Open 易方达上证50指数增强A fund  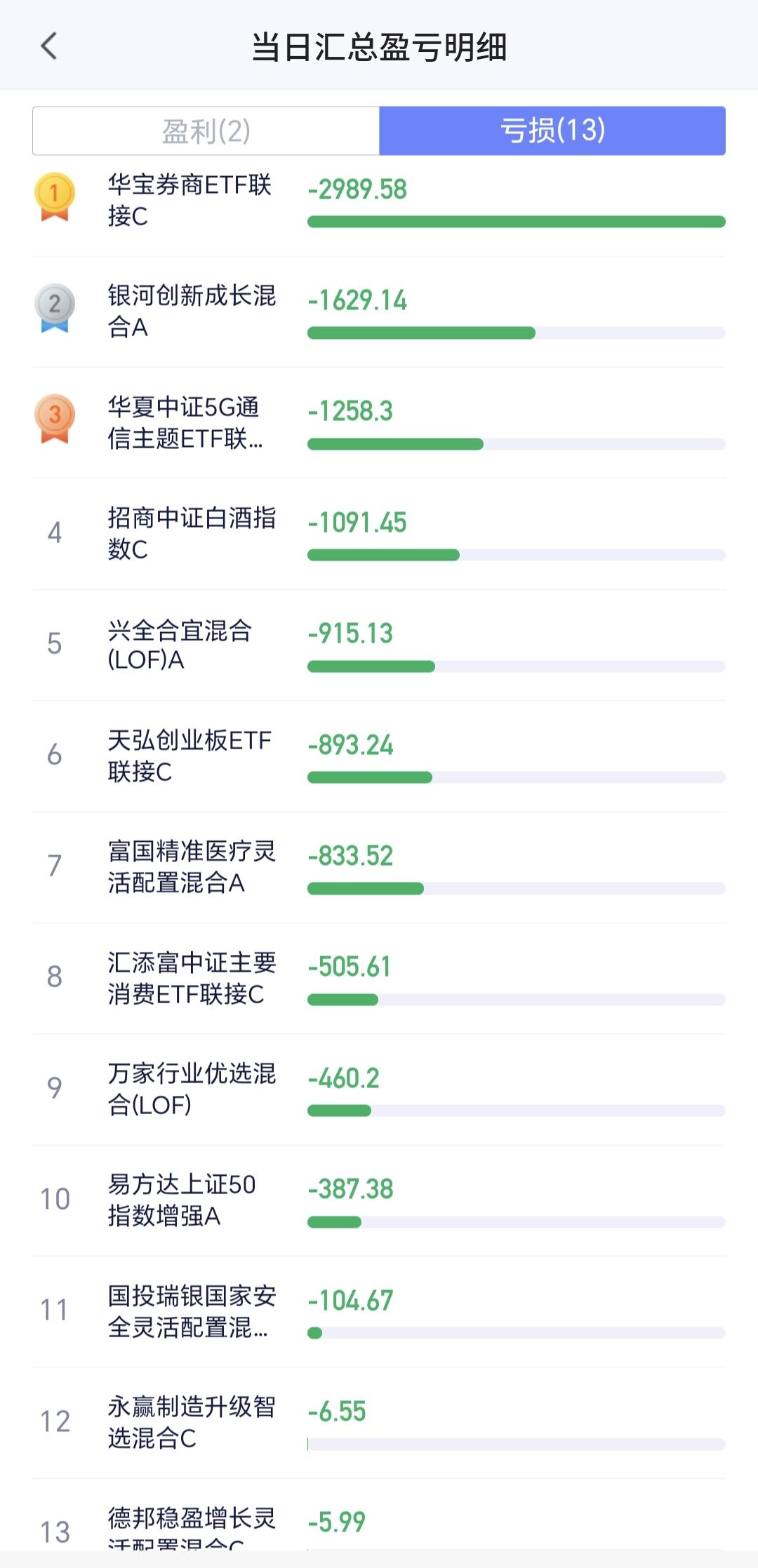tap(181, 1200)
